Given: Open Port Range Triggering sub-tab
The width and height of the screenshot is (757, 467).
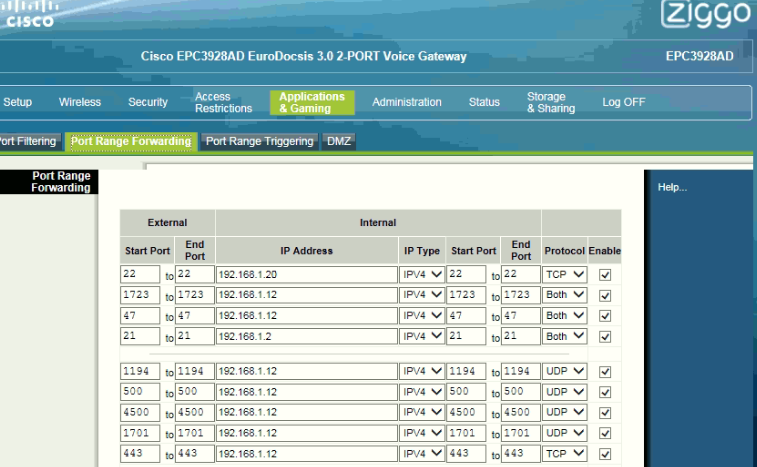Looking at the screenshot, I should (259, 142).
